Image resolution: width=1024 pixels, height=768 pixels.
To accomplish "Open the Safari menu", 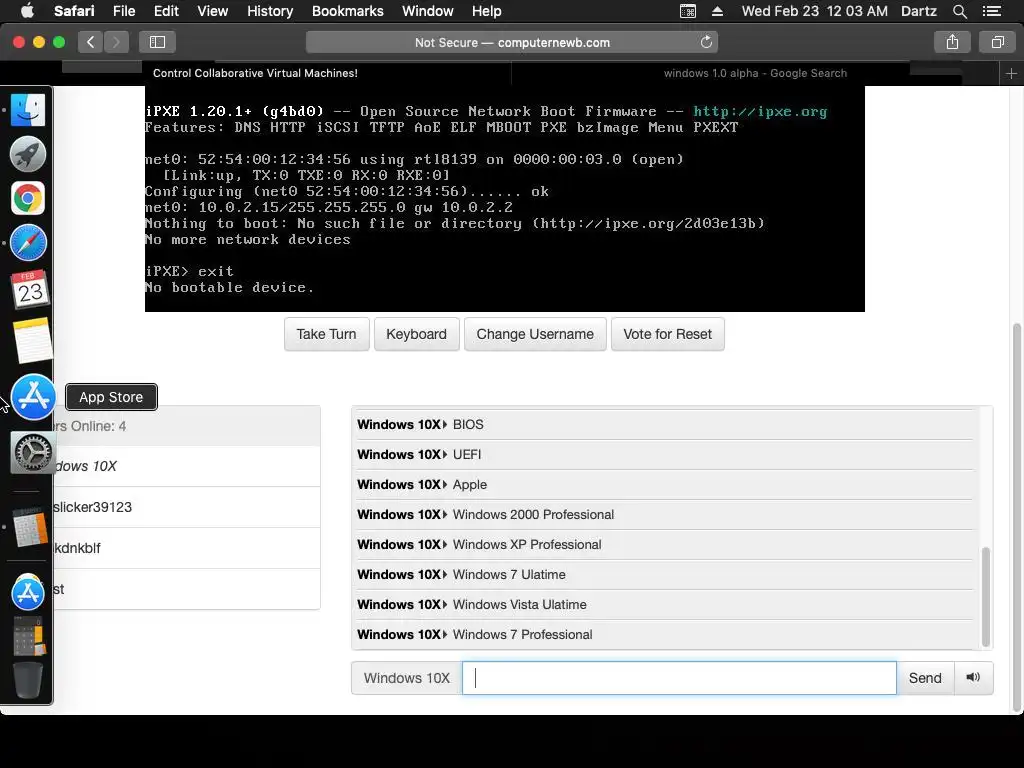I will (x=74, y=11).
